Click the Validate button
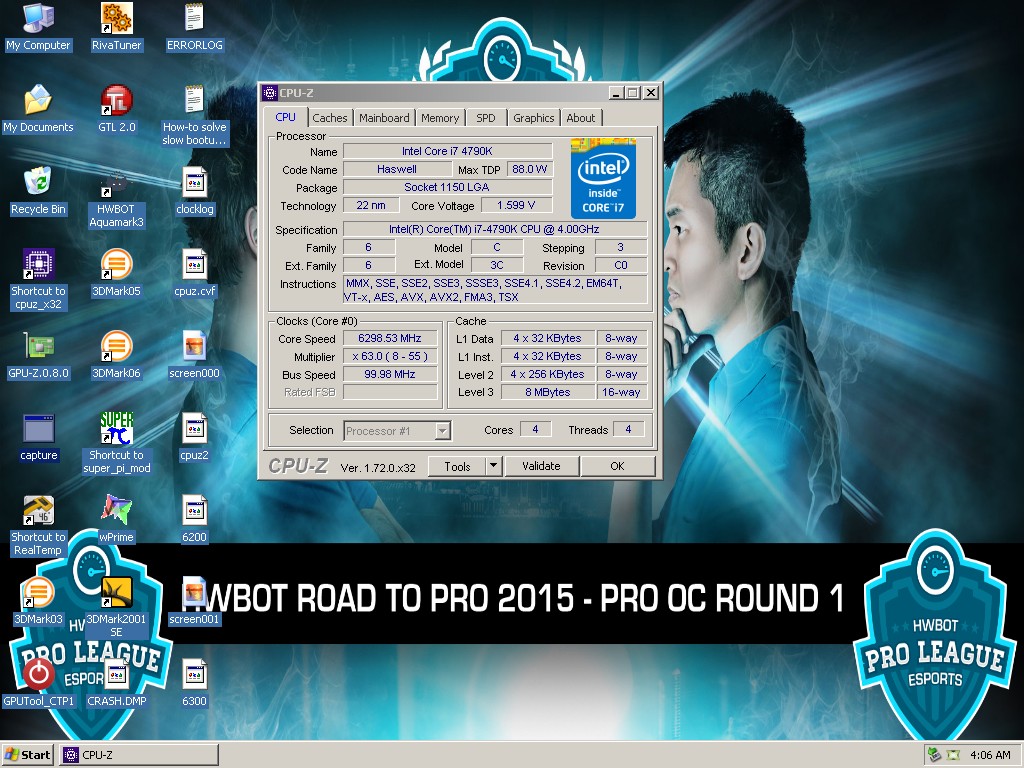The image size is (1024, 768). pyautogui.click(x=541, y=466)
